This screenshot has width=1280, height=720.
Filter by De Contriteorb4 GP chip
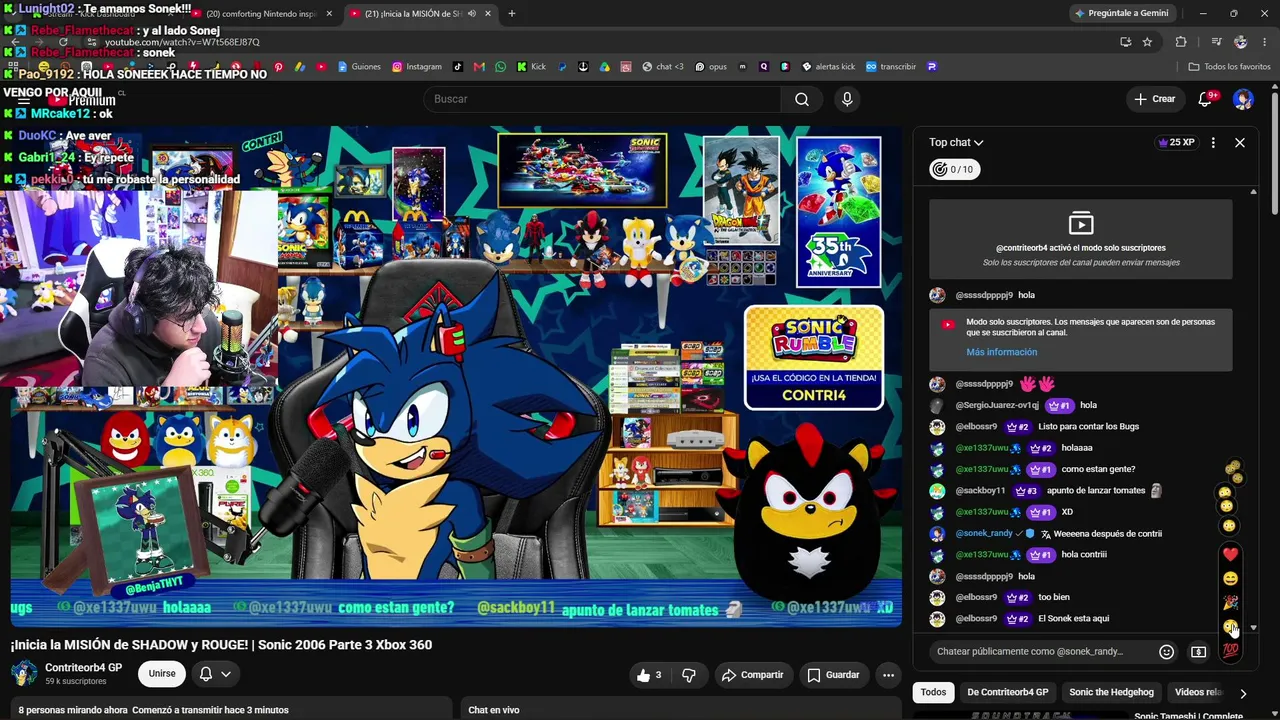pos(1007,692)
